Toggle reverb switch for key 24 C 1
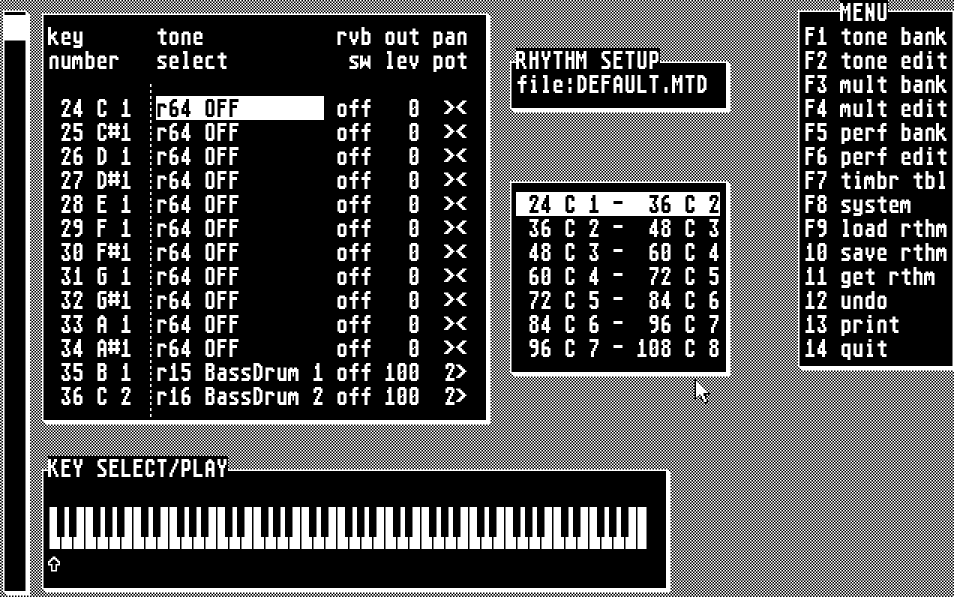This screenshot has height=597, width=954. point(353,109)
